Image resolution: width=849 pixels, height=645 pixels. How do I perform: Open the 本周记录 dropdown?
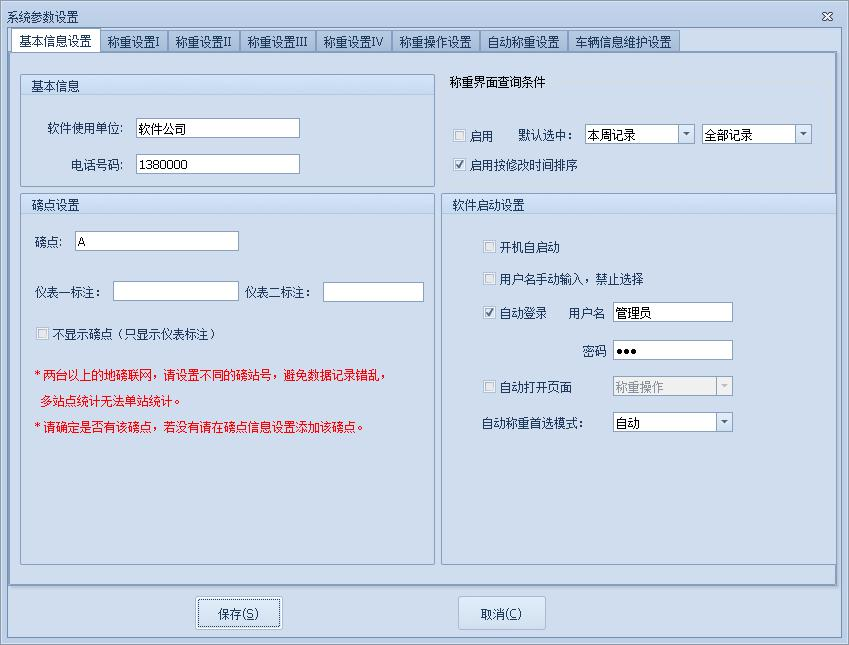coord(686,134)
